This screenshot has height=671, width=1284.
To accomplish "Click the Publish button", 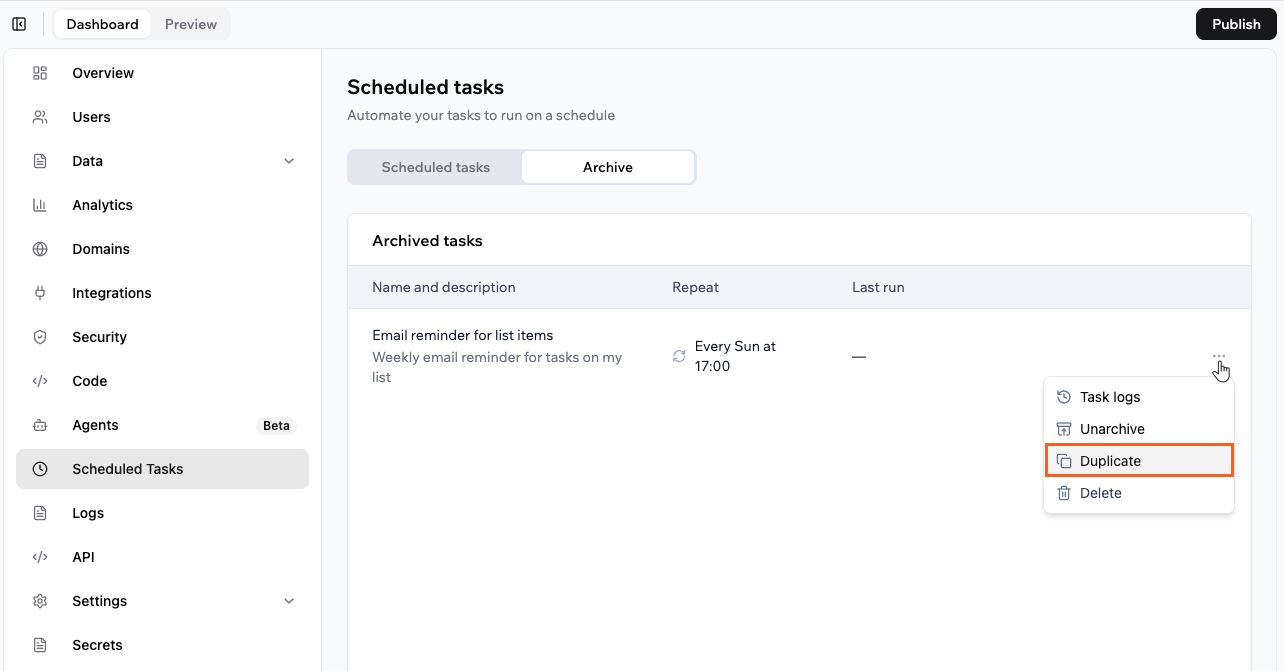I will pyautogui.click(x=1235, y=23).
